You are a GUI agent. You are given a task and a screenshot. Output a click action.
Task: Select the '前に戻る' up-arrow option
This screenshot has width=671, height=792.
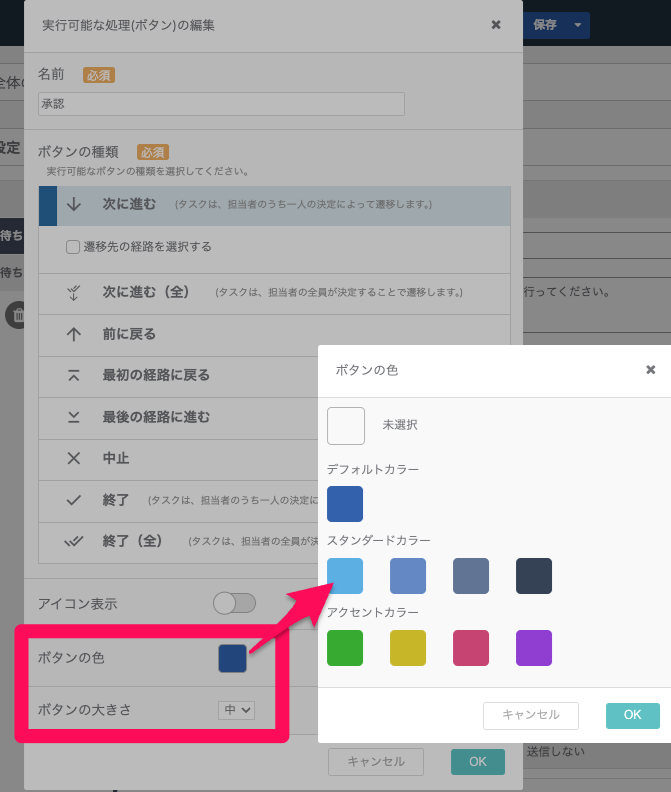pyautogui.click(x=129, y=334)
